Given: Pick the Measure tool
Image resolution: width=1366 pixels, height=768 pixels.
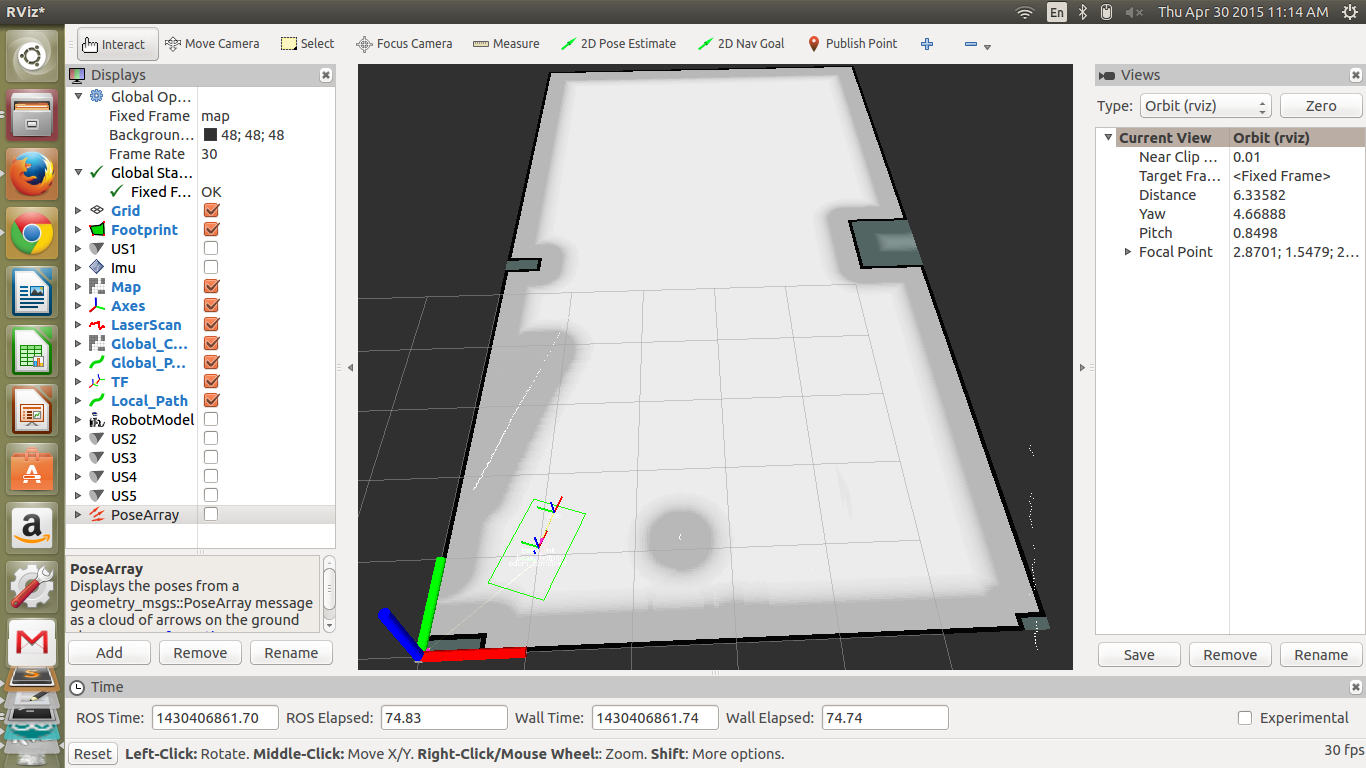Looking at the screenshot, I should (506, 44).
